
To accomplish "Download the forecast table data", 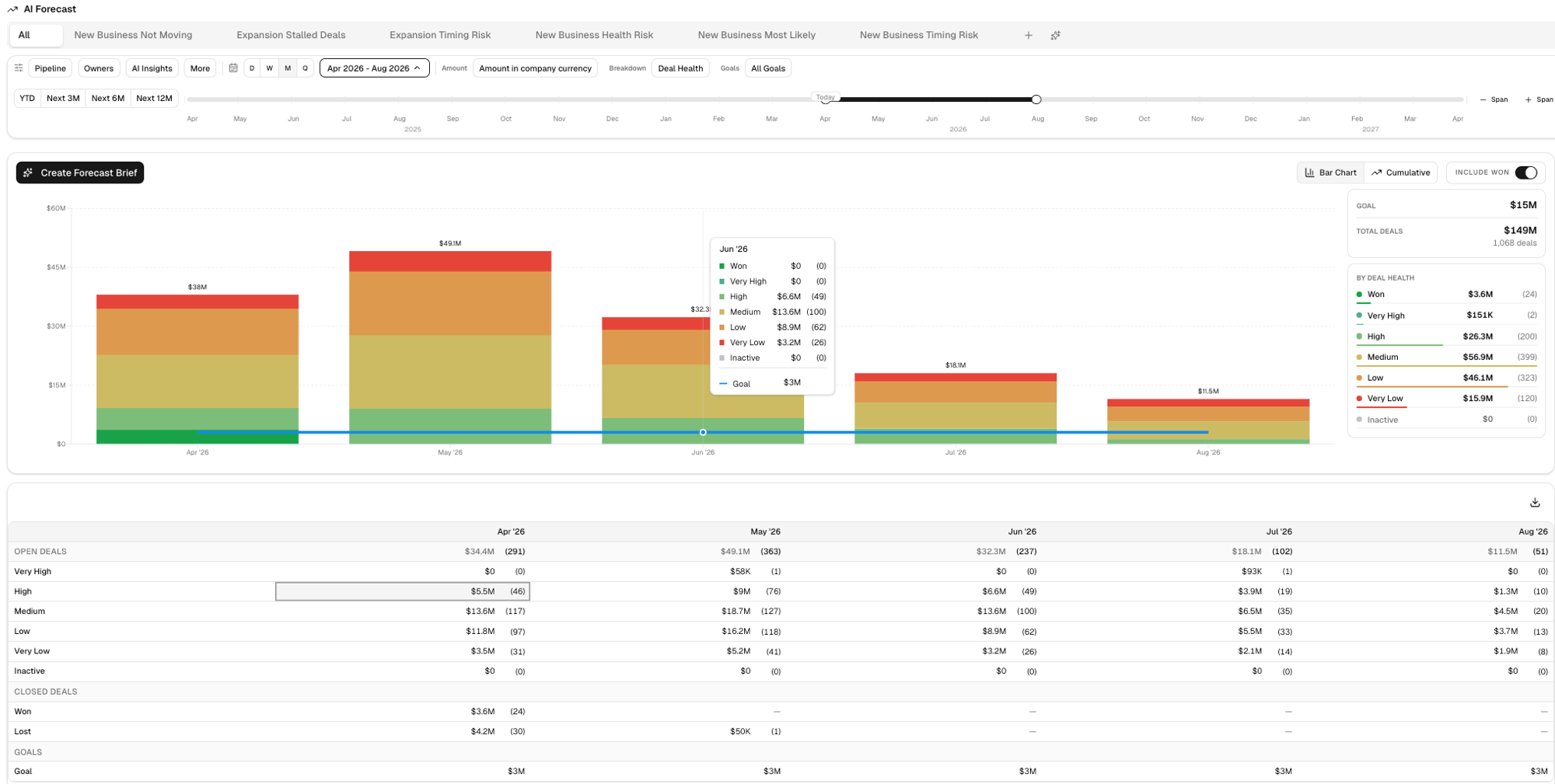I will click(x=1534, y=503).
